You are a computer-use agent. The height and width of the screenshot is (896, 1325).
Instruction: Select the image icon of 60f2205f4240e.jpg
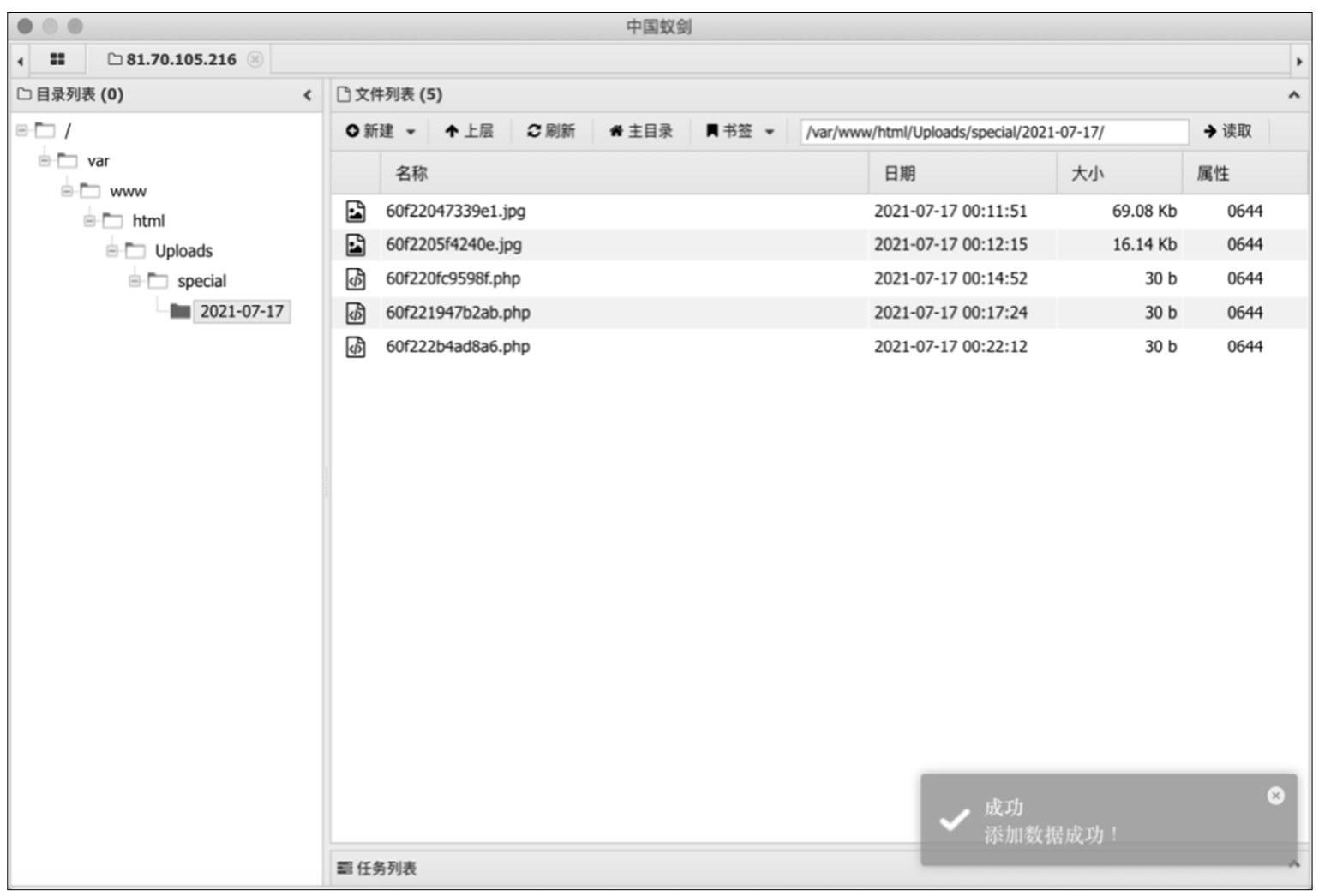click(355, 245)
